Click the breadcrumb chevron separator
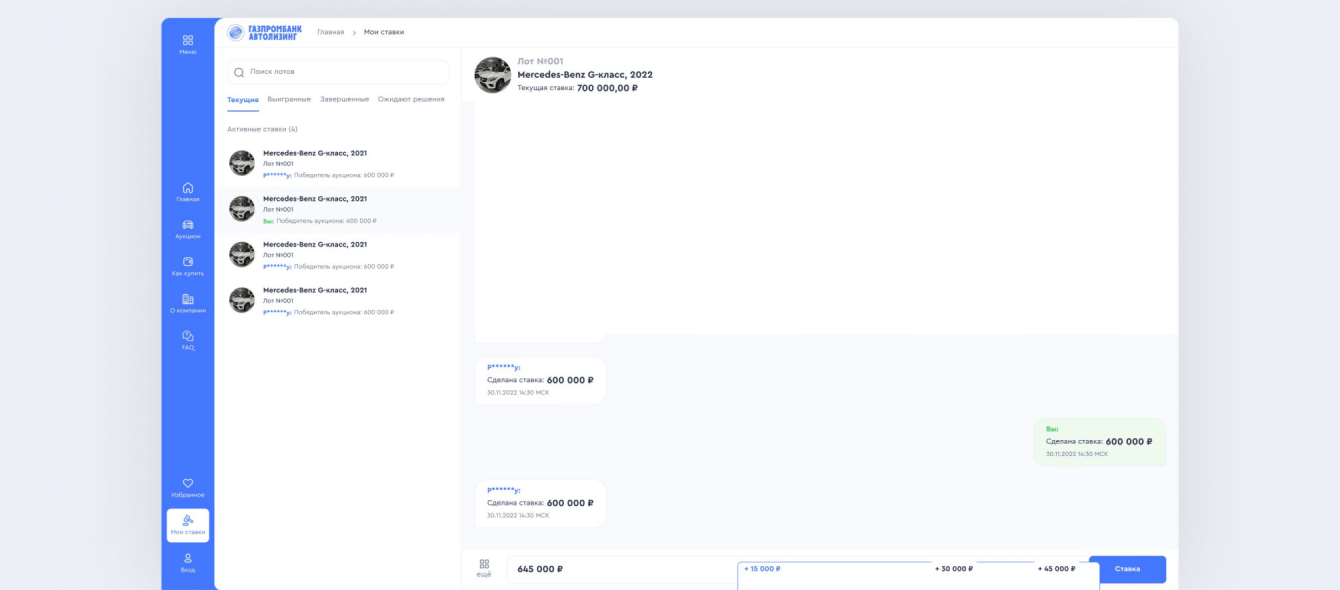Image resolution: width=1340 pixels, height=590 pixels. (354, 33)
